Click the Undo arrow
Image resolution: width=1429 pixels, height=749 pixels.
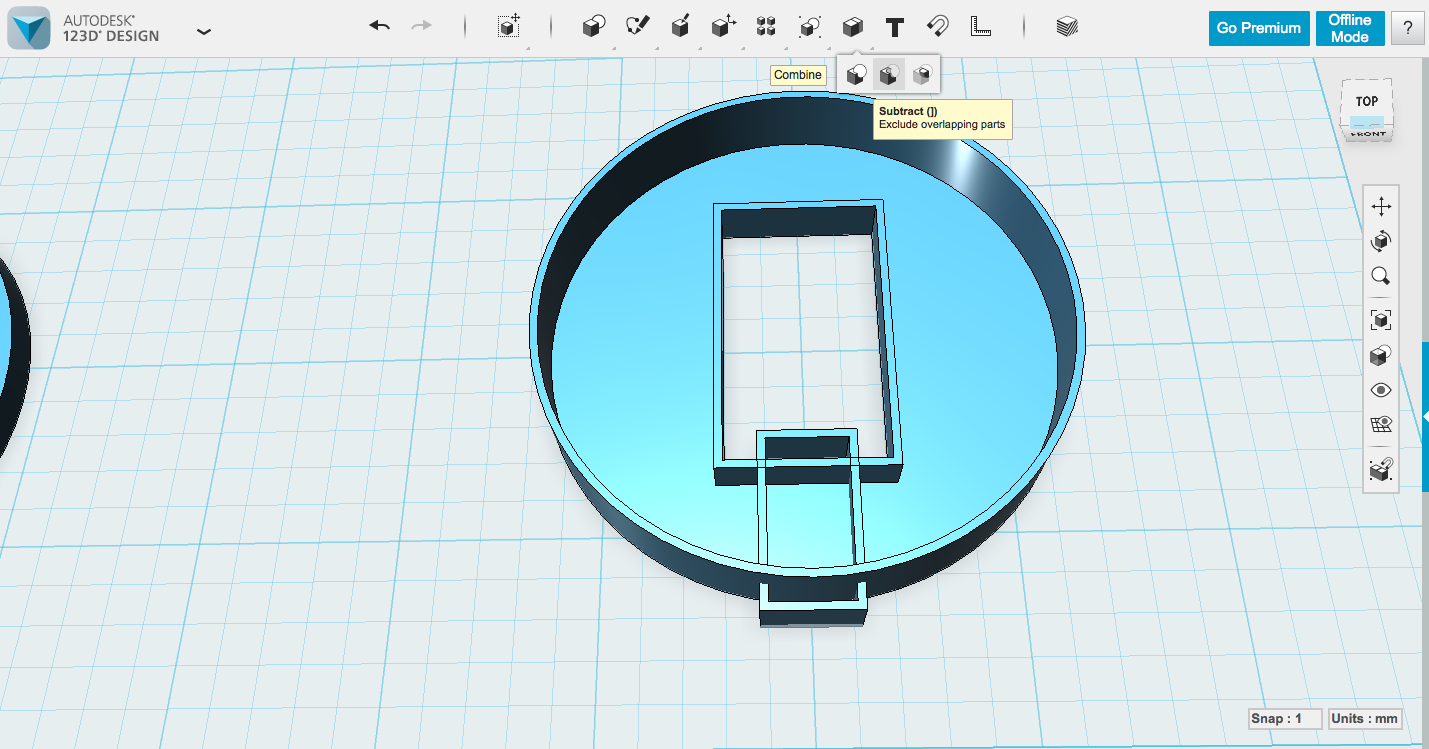click(x=379, y=26)
